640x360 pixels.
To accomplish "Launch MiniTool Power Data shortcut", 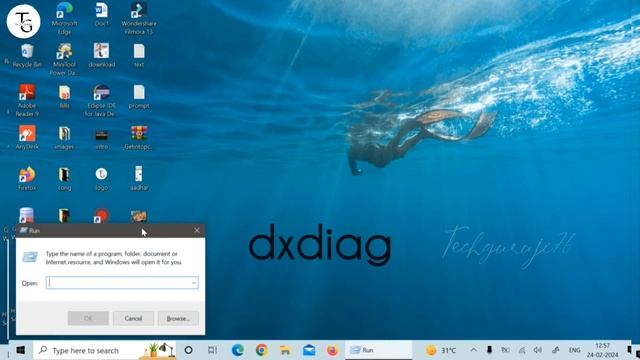I will 64,60.
